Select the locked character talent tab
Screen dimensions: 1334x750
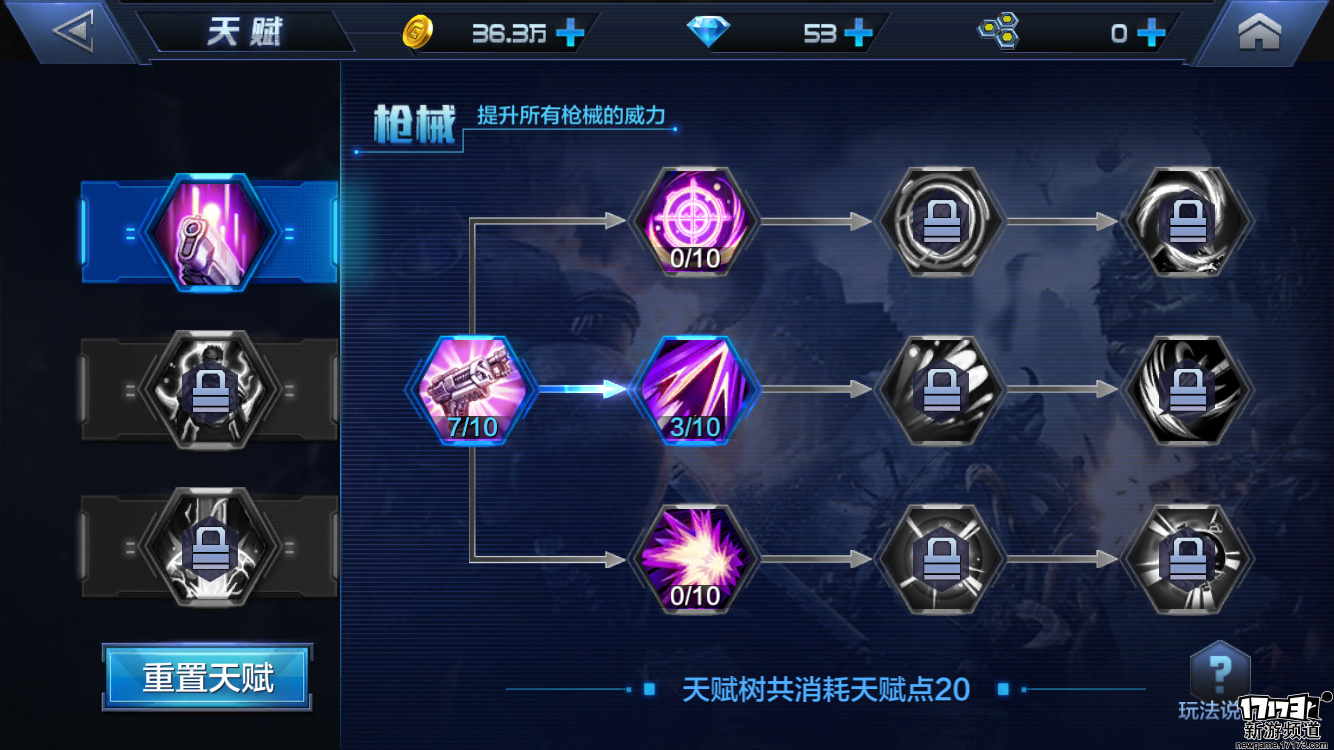pos(209,390)
